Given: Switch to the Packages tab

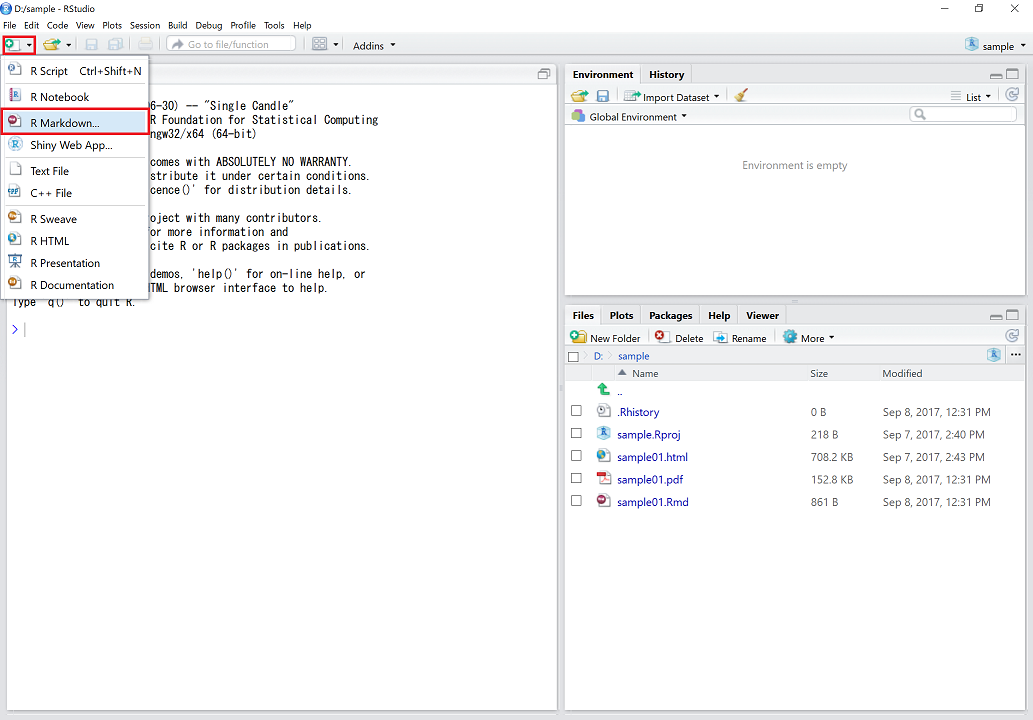Looking at the screenshot, I should coord(671,316).
